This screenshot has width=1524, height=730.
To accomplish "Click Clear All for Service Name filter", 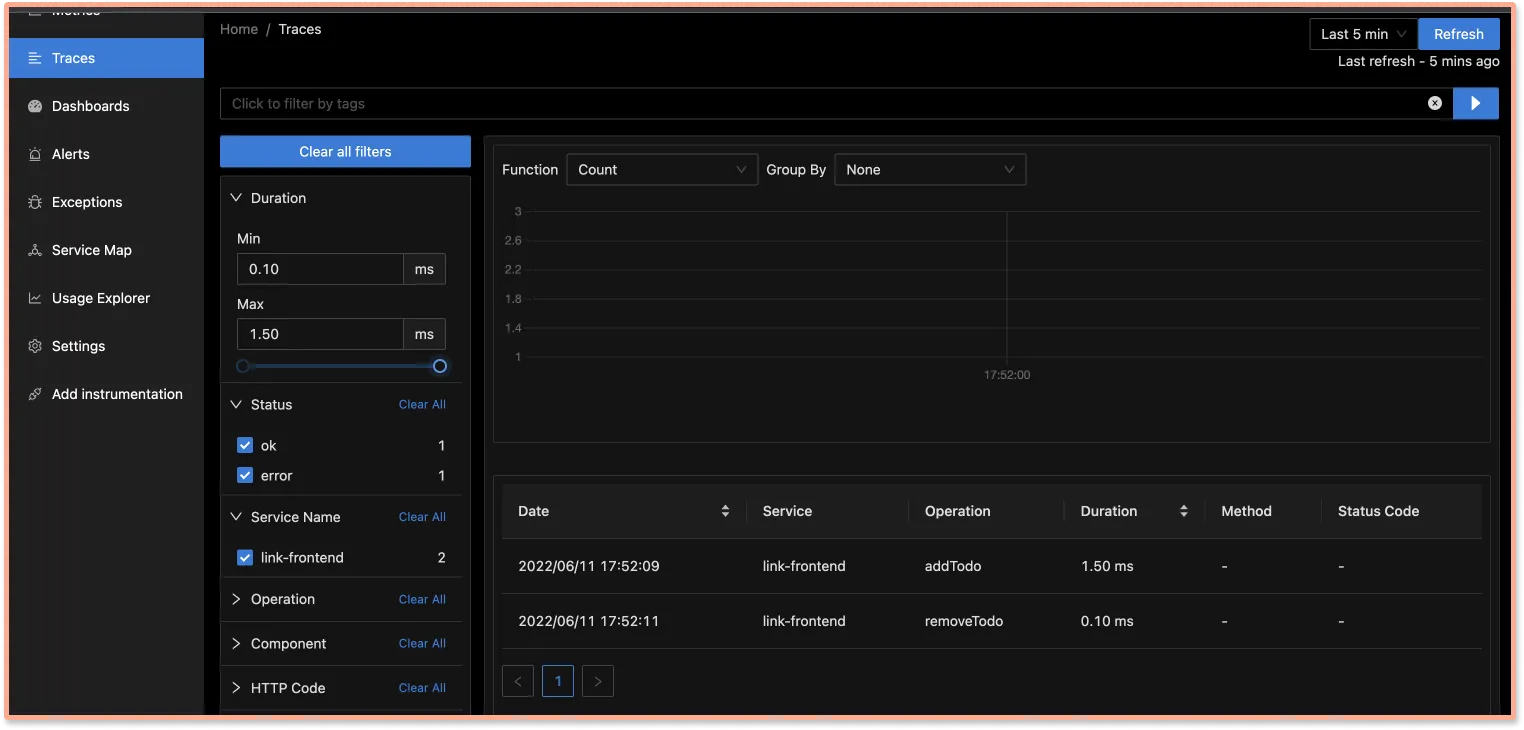I will 422,517.
